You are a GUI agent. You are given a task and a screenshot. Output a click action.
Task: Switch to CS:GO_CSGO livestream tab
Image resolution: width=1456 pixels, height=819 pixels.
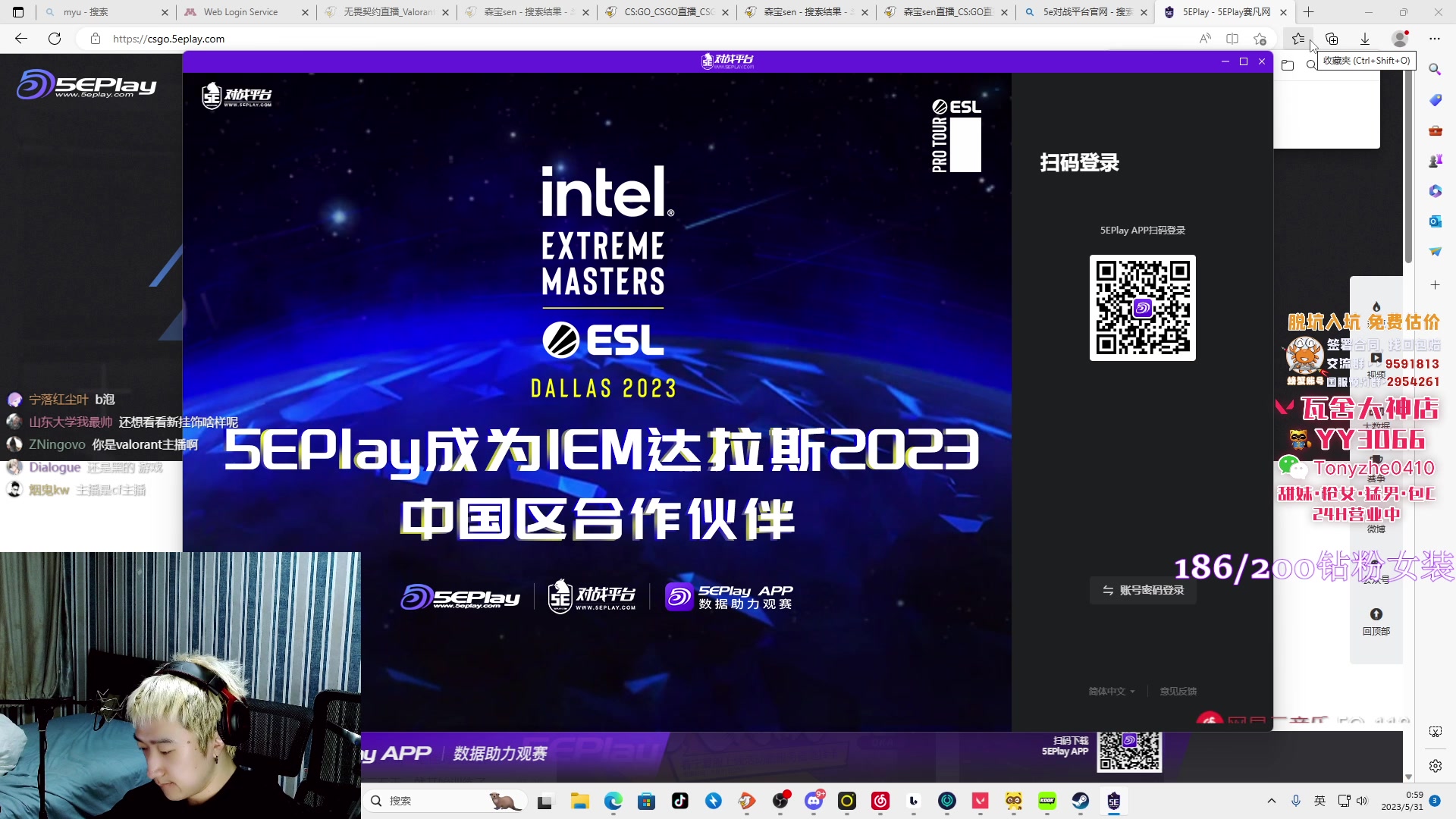tap(667, 12)
